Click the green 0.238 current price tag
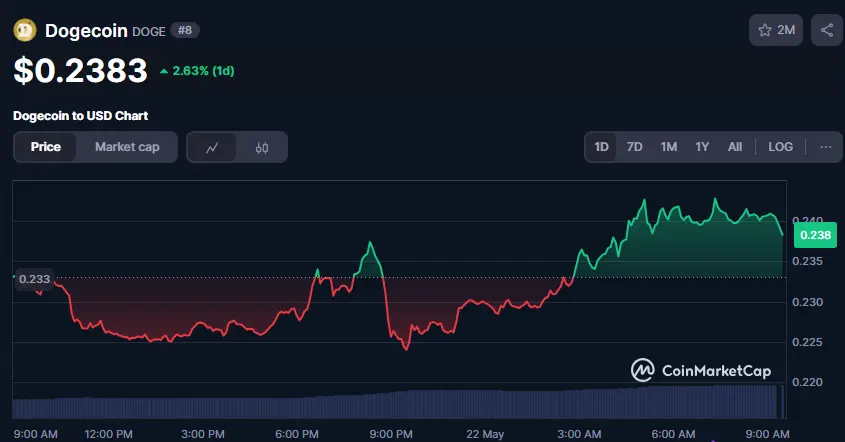The height and width of the screenshot is (442, 845). 815,235
